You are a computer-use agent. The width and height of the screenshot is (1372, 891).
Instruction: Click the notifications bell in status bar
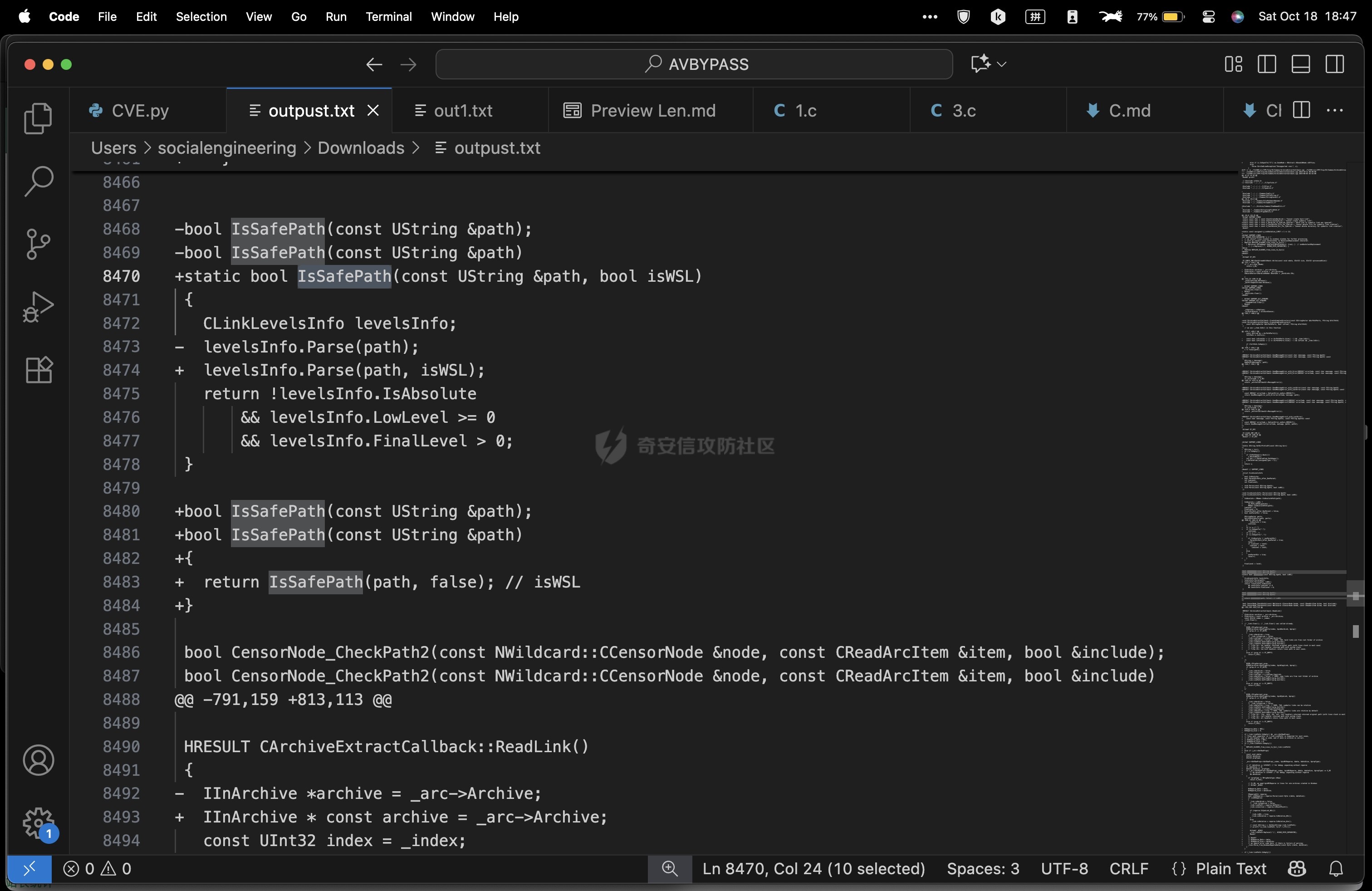1336,868
